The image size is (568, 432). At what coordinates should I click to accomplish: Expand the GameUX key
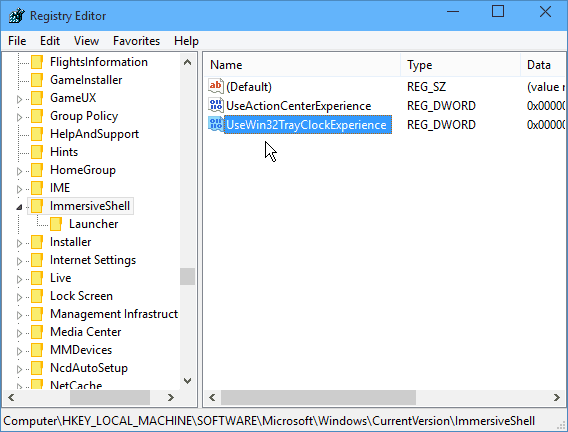20,99
